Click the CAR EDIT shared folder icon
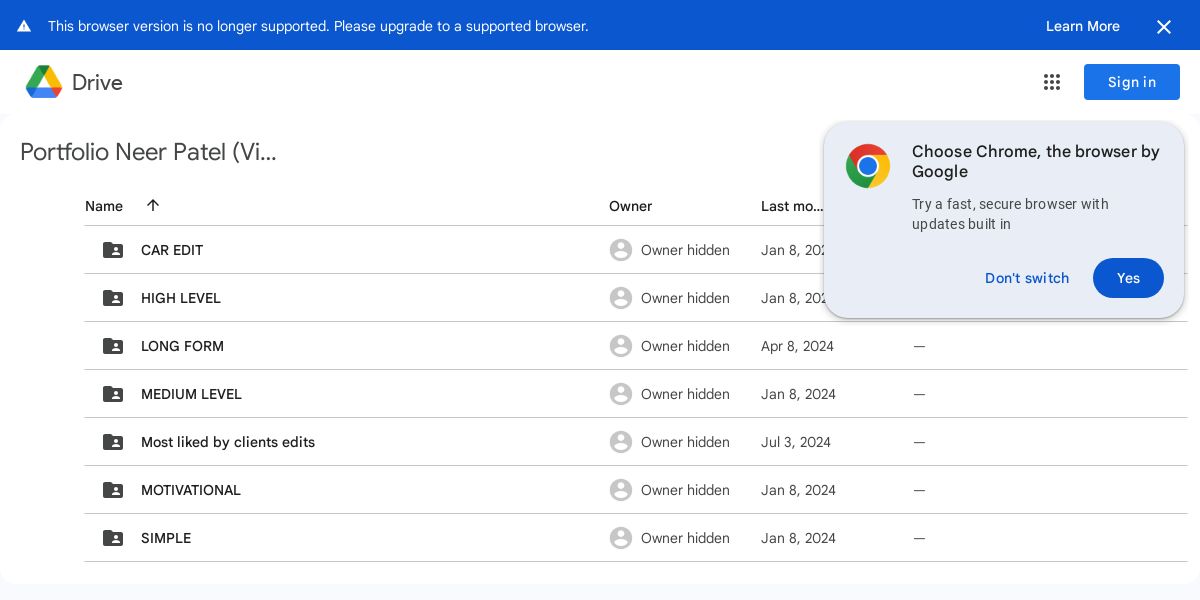 (113, 250)
